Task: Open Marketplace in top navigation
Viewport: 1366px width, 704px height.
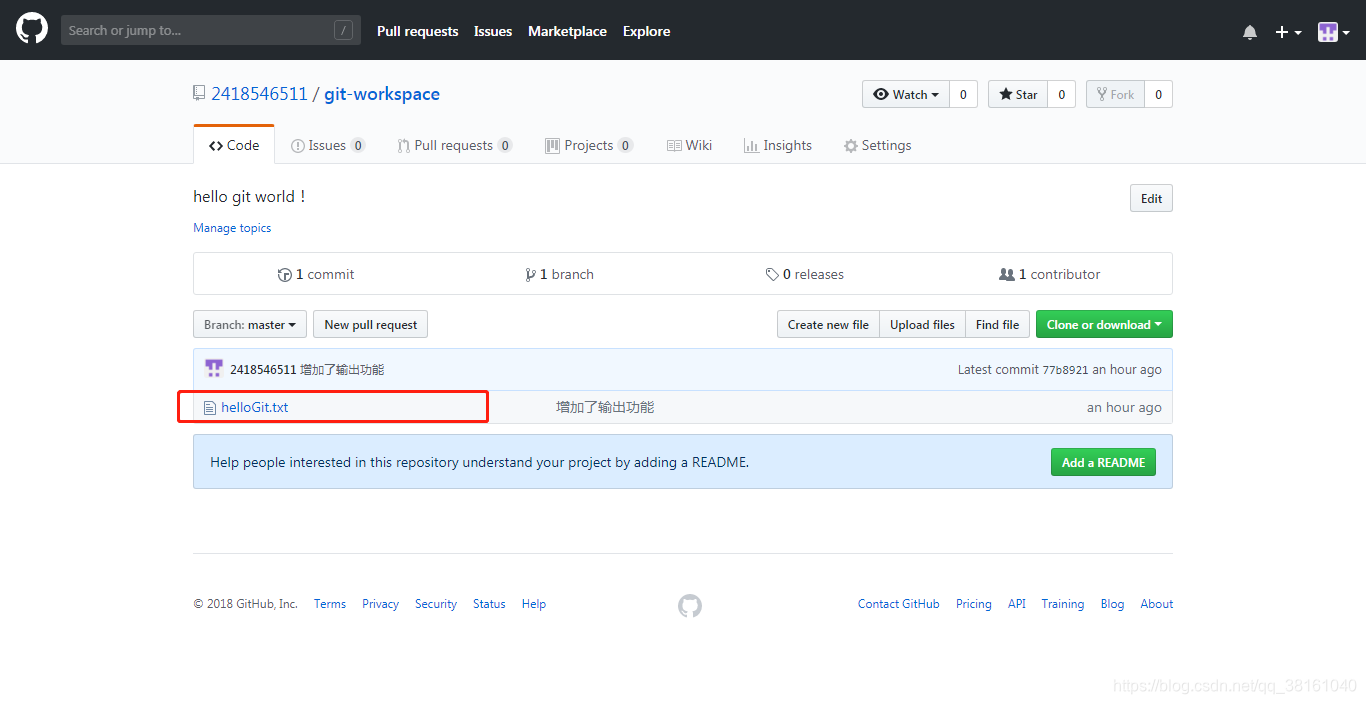Action: pos(567,31)
